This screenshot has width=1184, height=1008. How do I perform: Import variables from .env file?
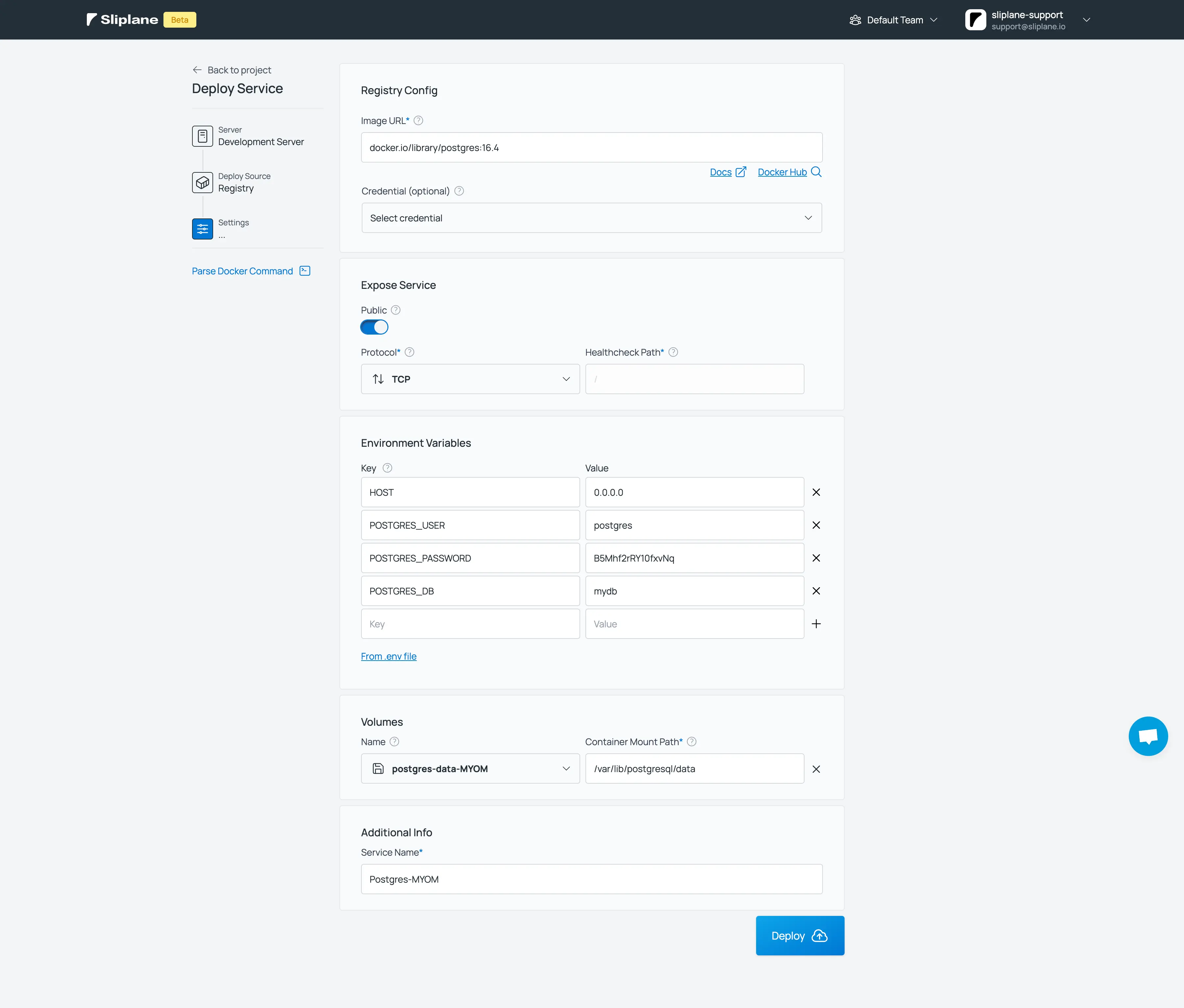pyautogui.click(x=388, y=656)
